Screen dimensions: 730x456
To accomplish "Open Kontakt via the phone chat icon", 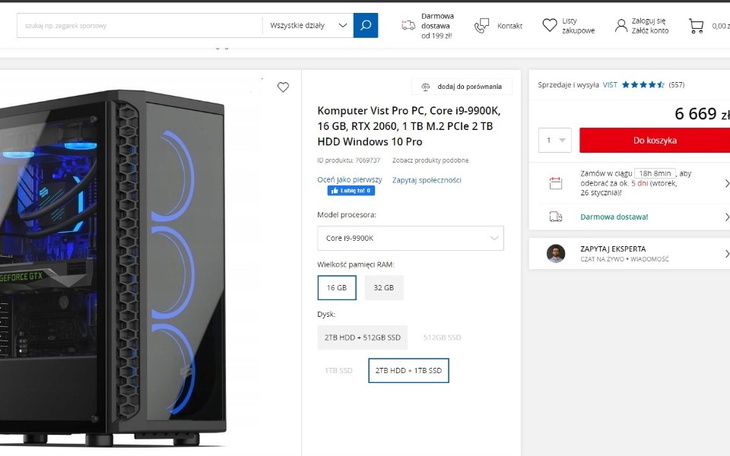I will click(x=482, y=25).
